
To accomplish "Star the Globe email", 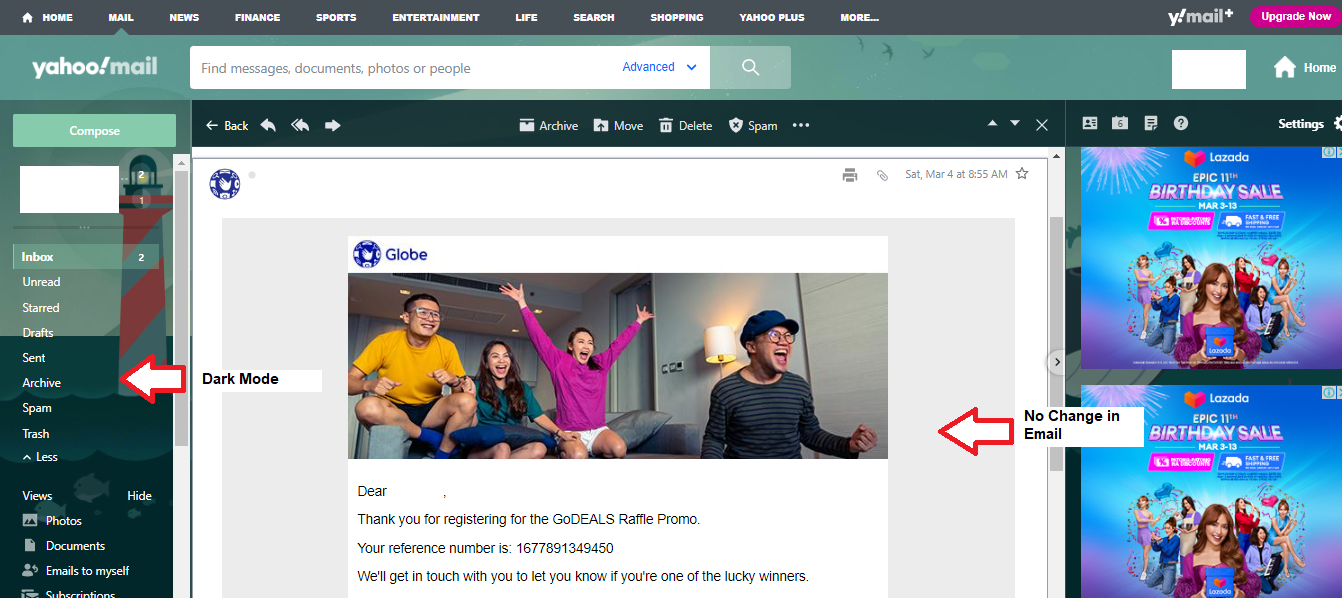I will pos(1022,174).
